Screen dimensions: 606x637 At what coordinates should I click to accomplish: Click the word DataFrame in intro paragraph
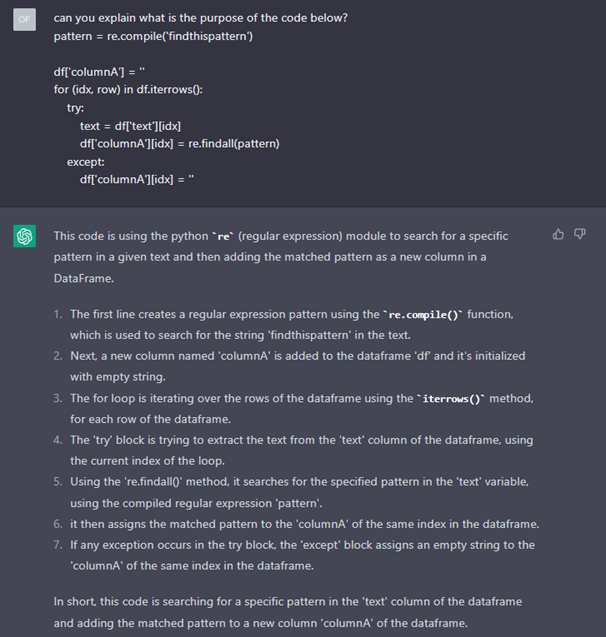[x=84, y=279]
